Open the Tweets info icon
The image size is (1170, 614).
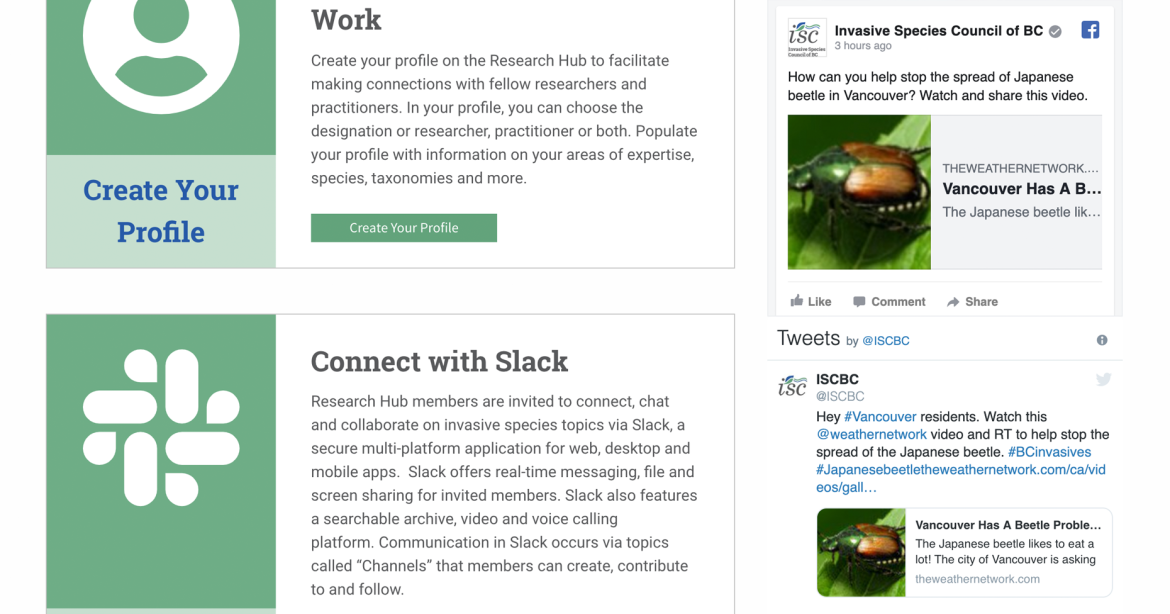[x=1102, y=340]
